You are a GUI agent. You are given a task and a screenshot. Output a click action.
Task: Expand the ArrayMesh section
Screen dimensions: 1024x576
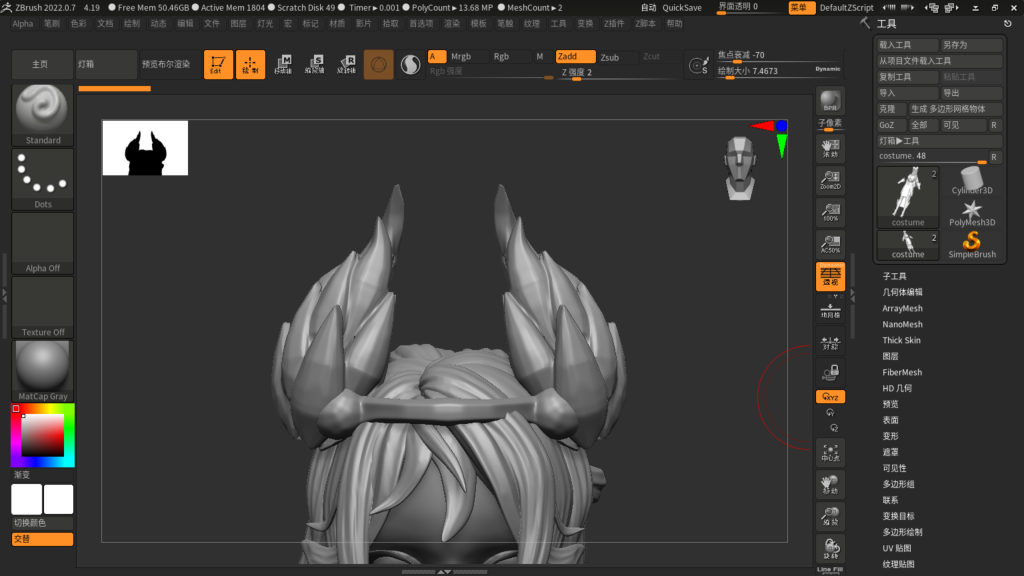902,308
